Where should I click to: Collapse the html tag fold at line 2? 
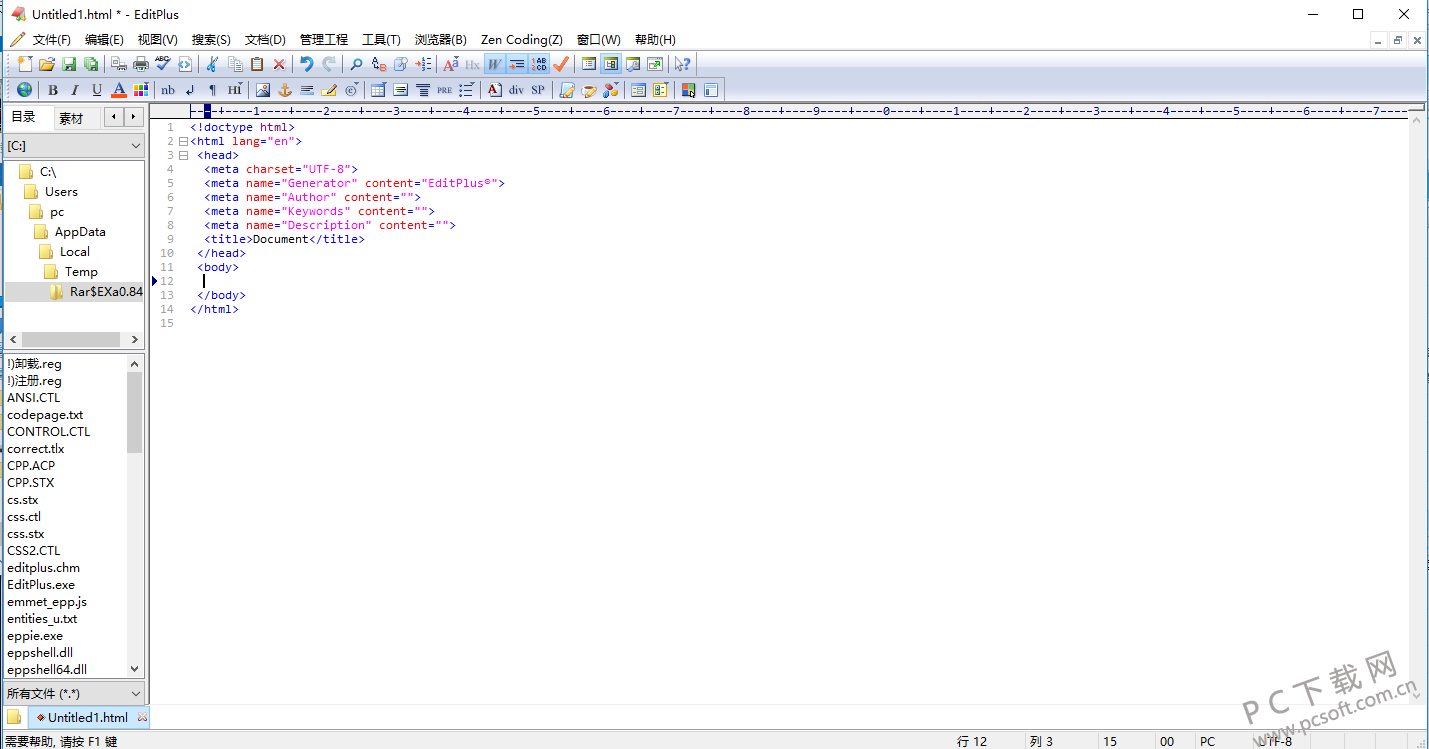point(183,142)
